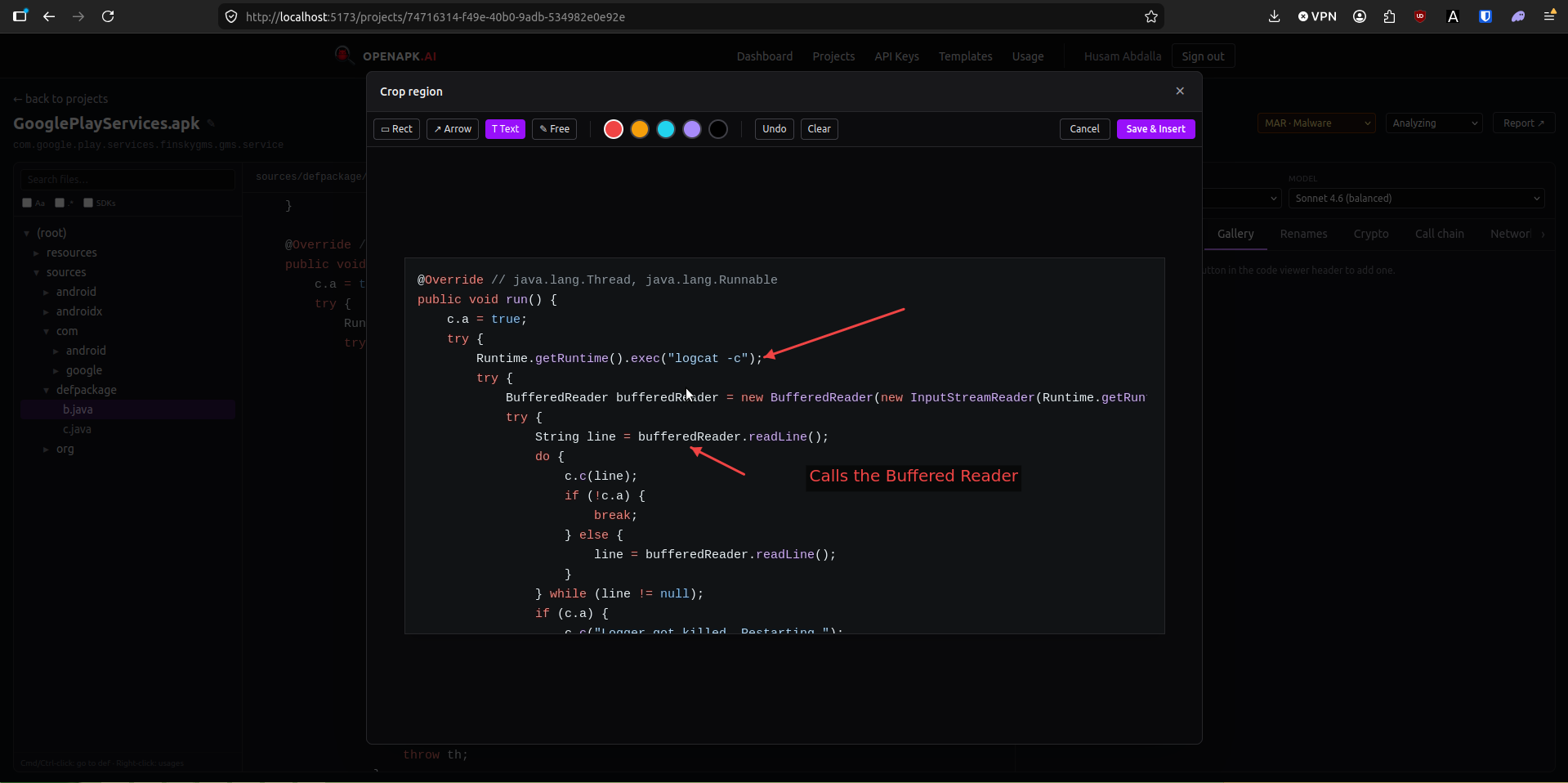
Task: Open browser downloads icon
Action: click(1274, 16)
